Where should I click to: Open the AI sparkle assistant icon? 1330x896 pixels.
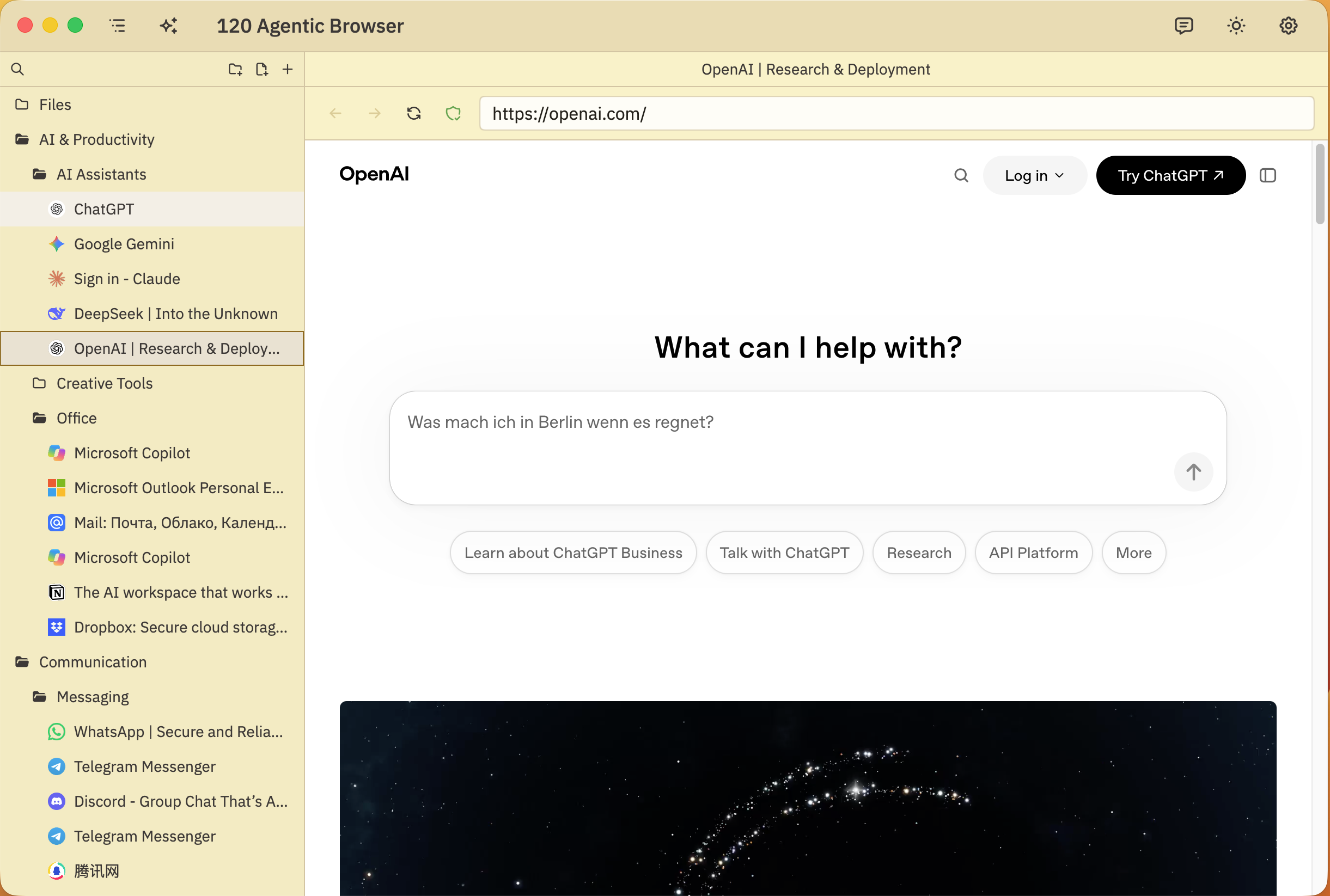coord(169,26)
